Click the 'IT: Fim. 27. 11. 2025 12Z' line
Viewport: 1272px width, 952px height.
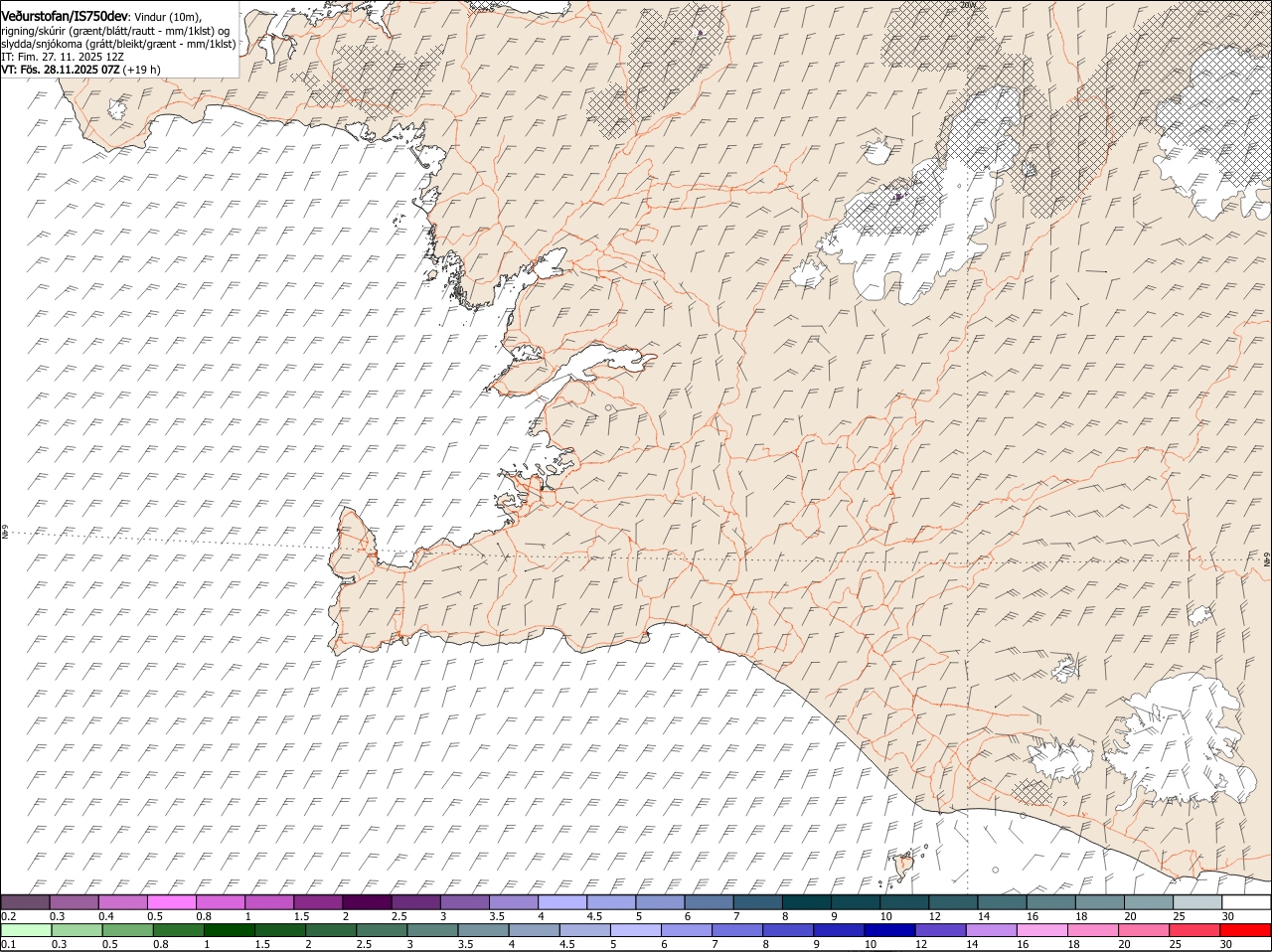coord(63,57)
